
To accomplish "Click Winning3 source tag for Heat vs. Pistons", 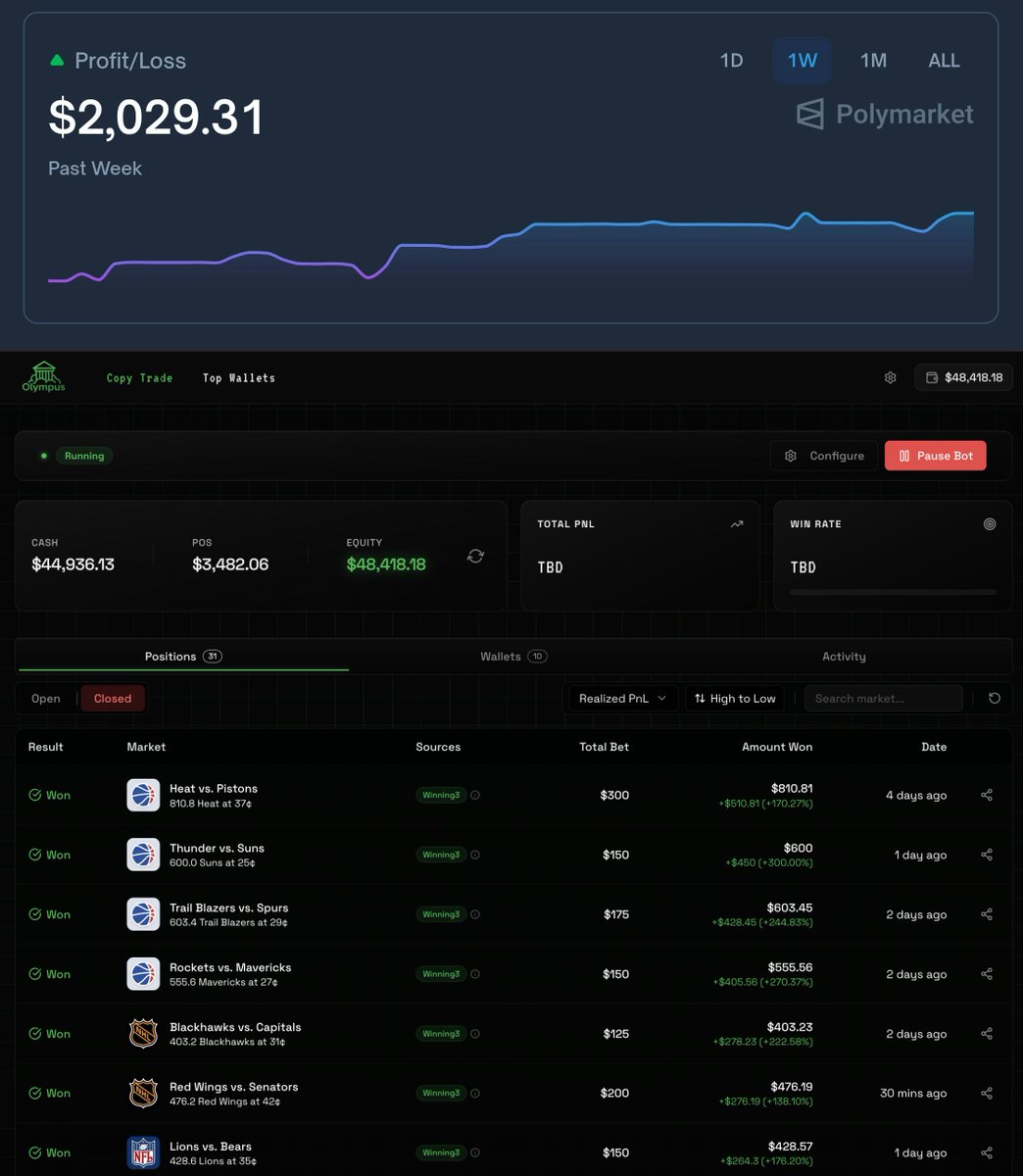I will pyautogui.click(x=441, y=796).
